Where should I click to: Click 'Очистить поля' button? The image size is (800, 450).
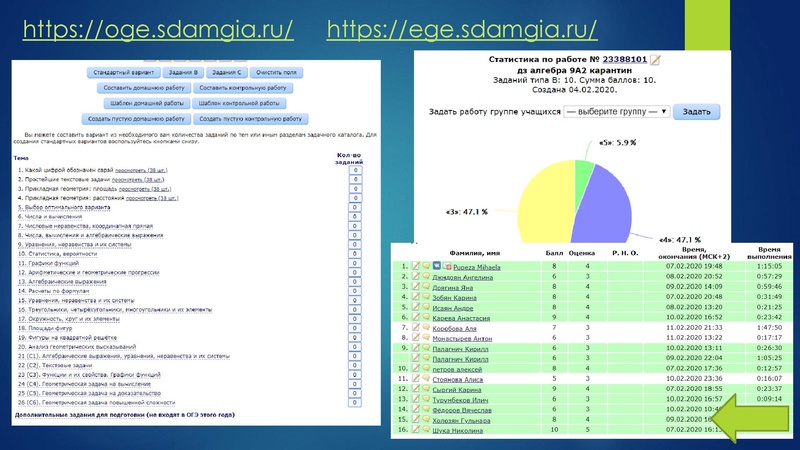coord(277,73)
